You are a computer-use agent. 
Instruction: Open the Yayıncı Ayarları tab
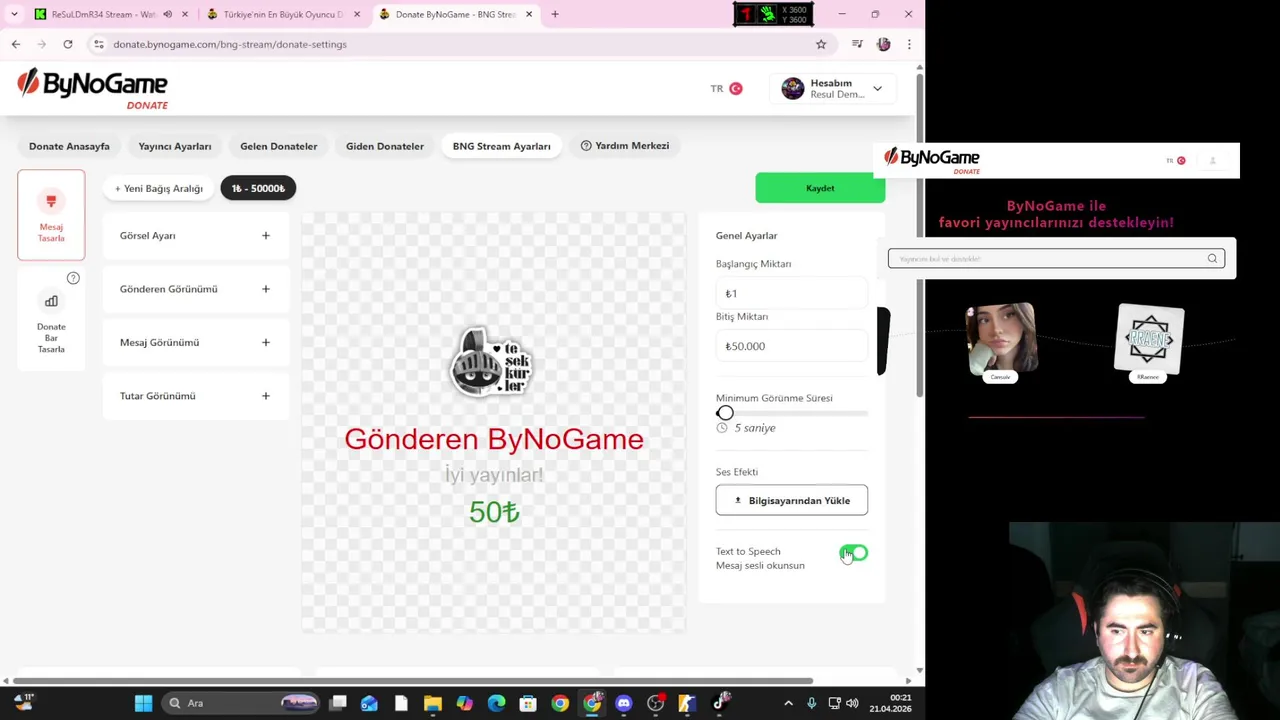coord(175,146)
